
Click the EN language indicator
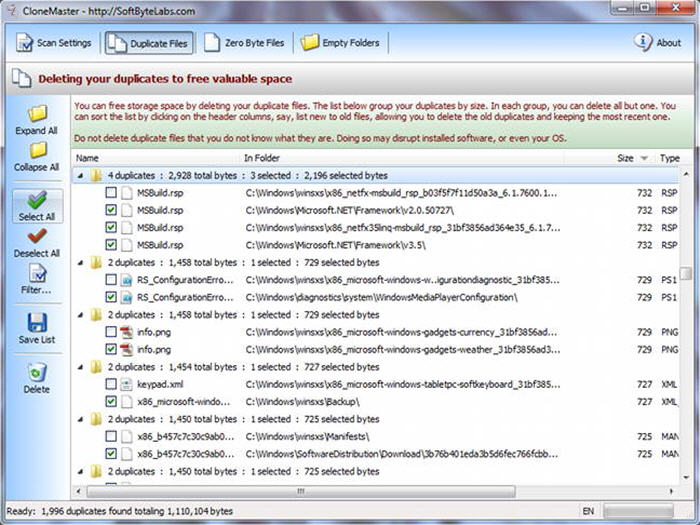coord(588,511)
